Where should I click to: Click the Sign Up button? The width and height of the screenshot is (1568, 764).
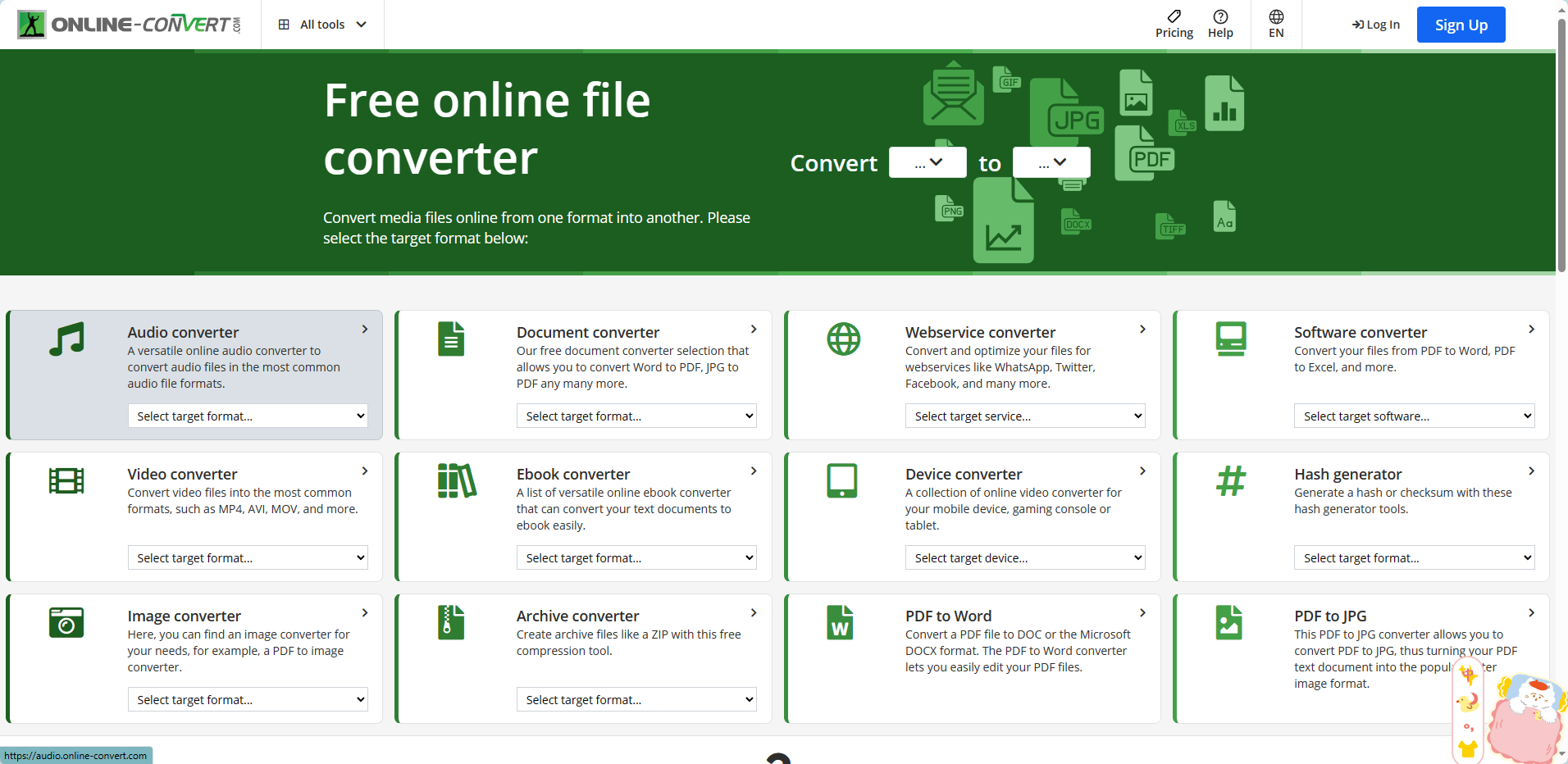pos(1461,25)
